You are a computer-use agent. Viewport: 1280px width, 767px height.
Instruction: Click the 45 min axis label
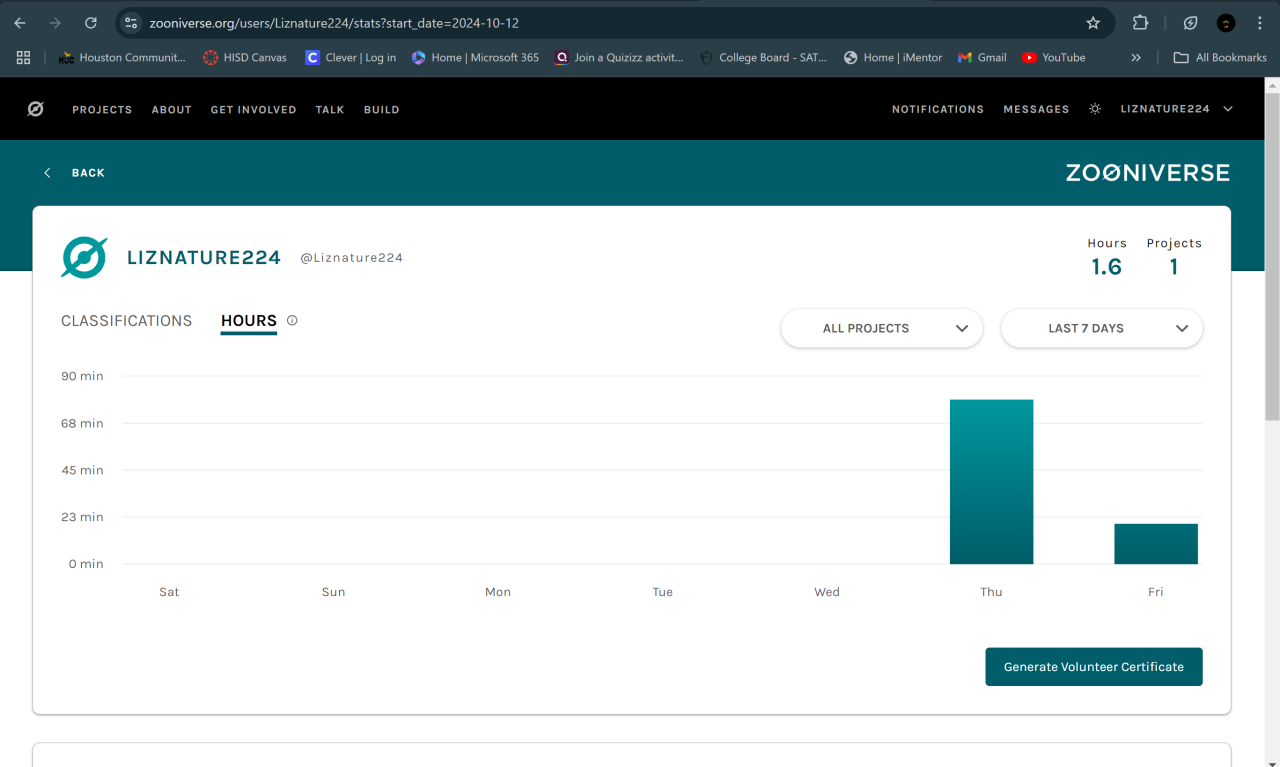82,470
